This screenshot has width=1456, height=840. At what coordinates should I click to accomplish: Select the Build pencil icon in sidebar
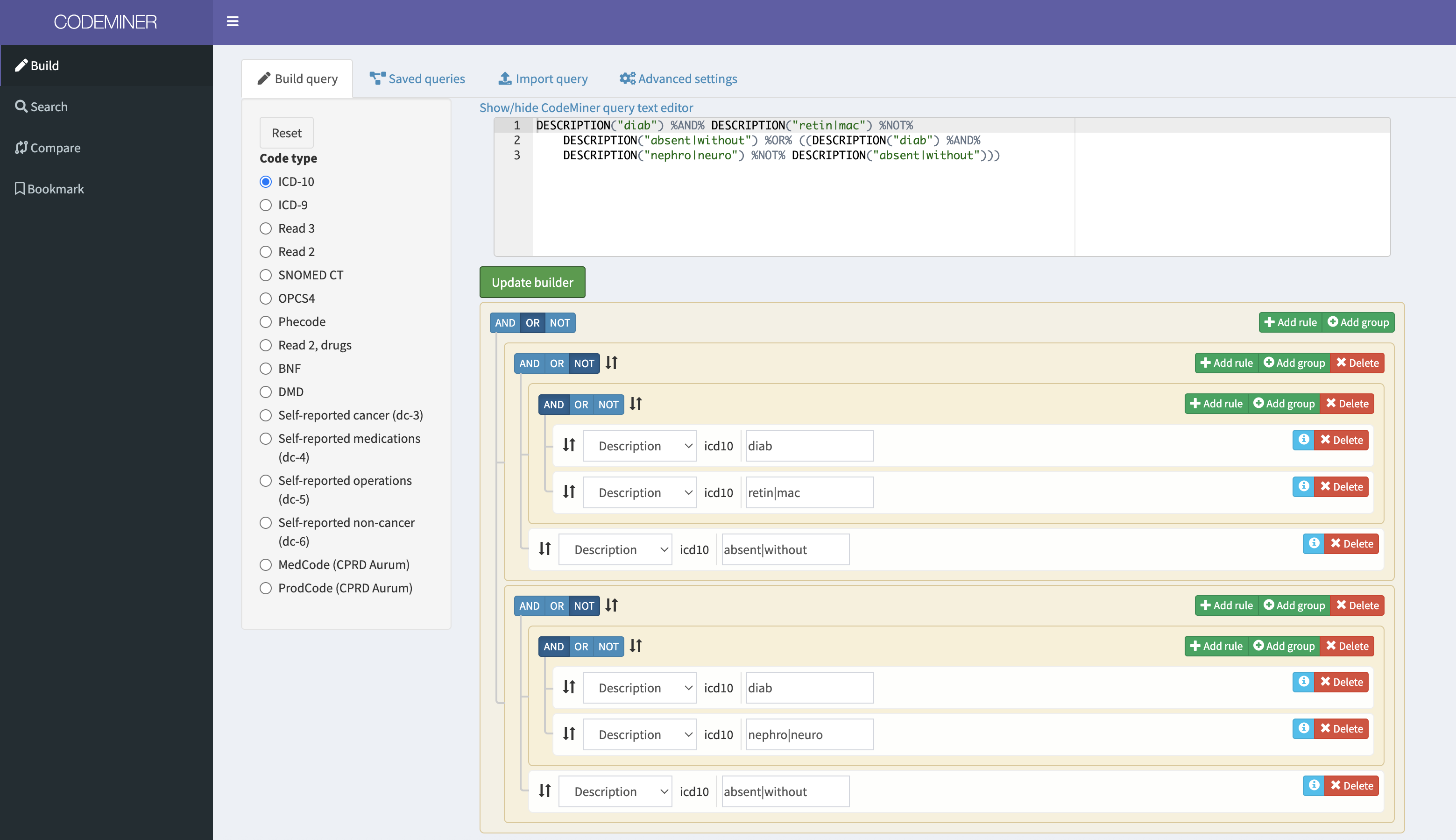[x=22, y=65]
